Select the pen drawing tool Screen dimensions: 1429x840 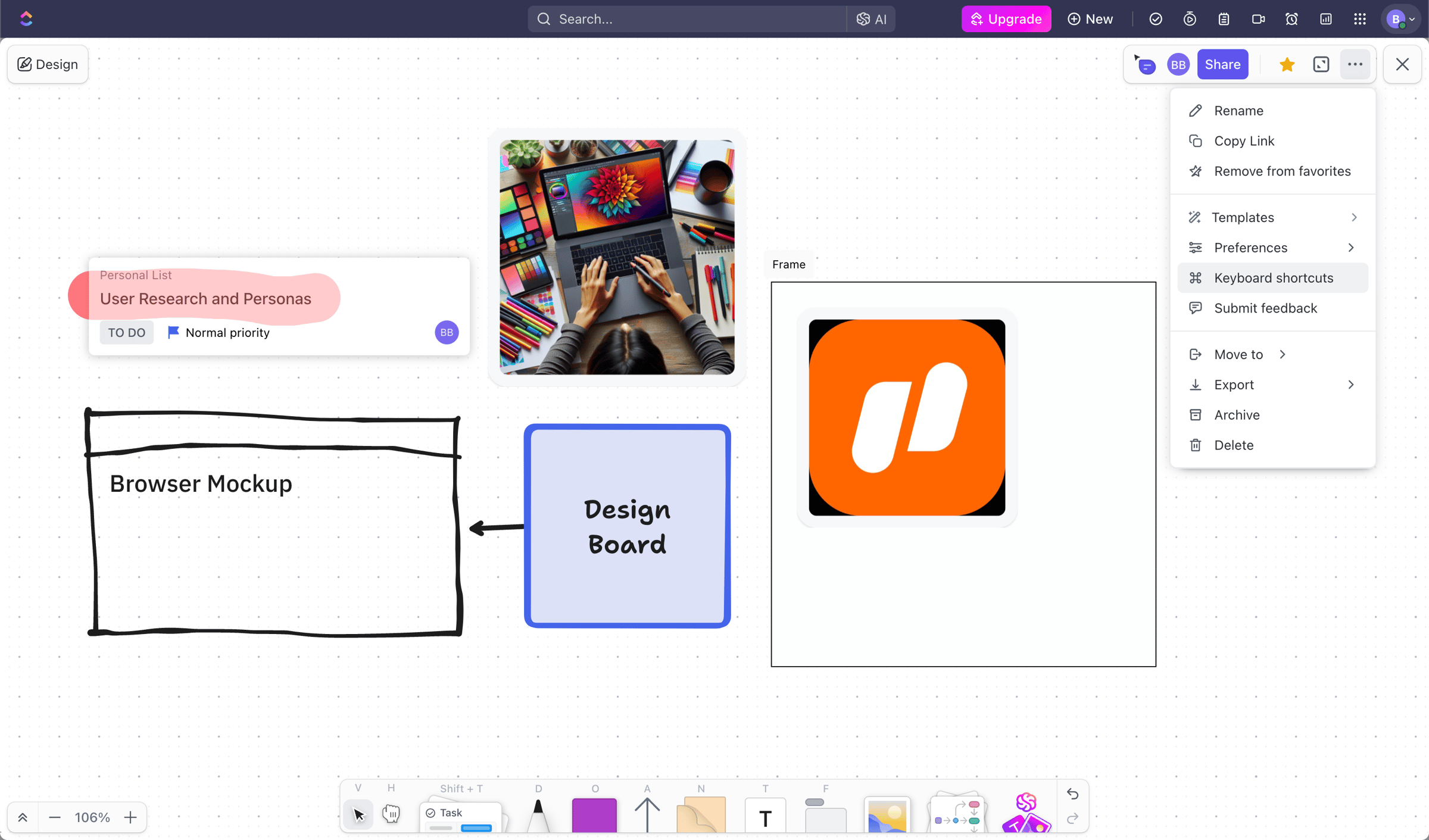click(538, 816)
